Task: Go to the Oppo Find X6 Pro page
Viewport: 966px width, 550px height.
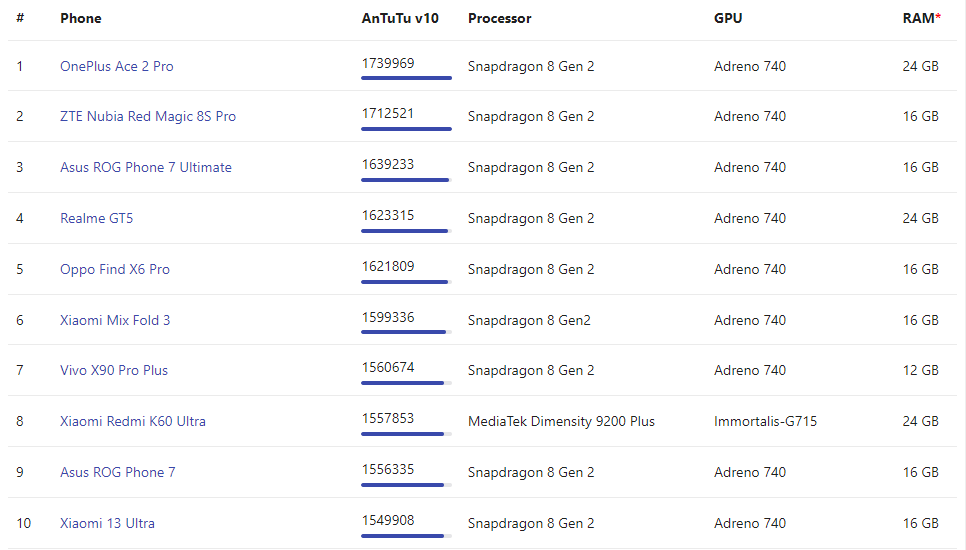Action: [x=115, y=269]
